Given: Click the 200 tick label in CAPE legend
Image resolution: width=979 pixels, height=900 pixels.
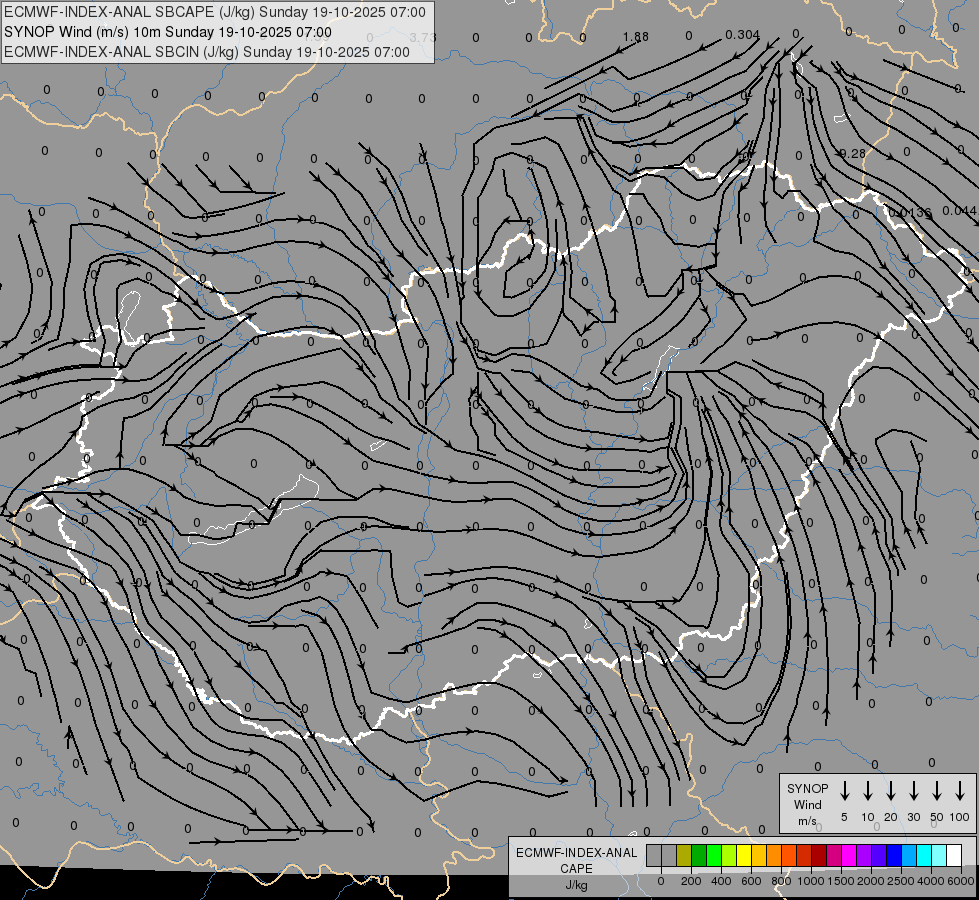Looking at the screenshot, I should tap(691, 881).
